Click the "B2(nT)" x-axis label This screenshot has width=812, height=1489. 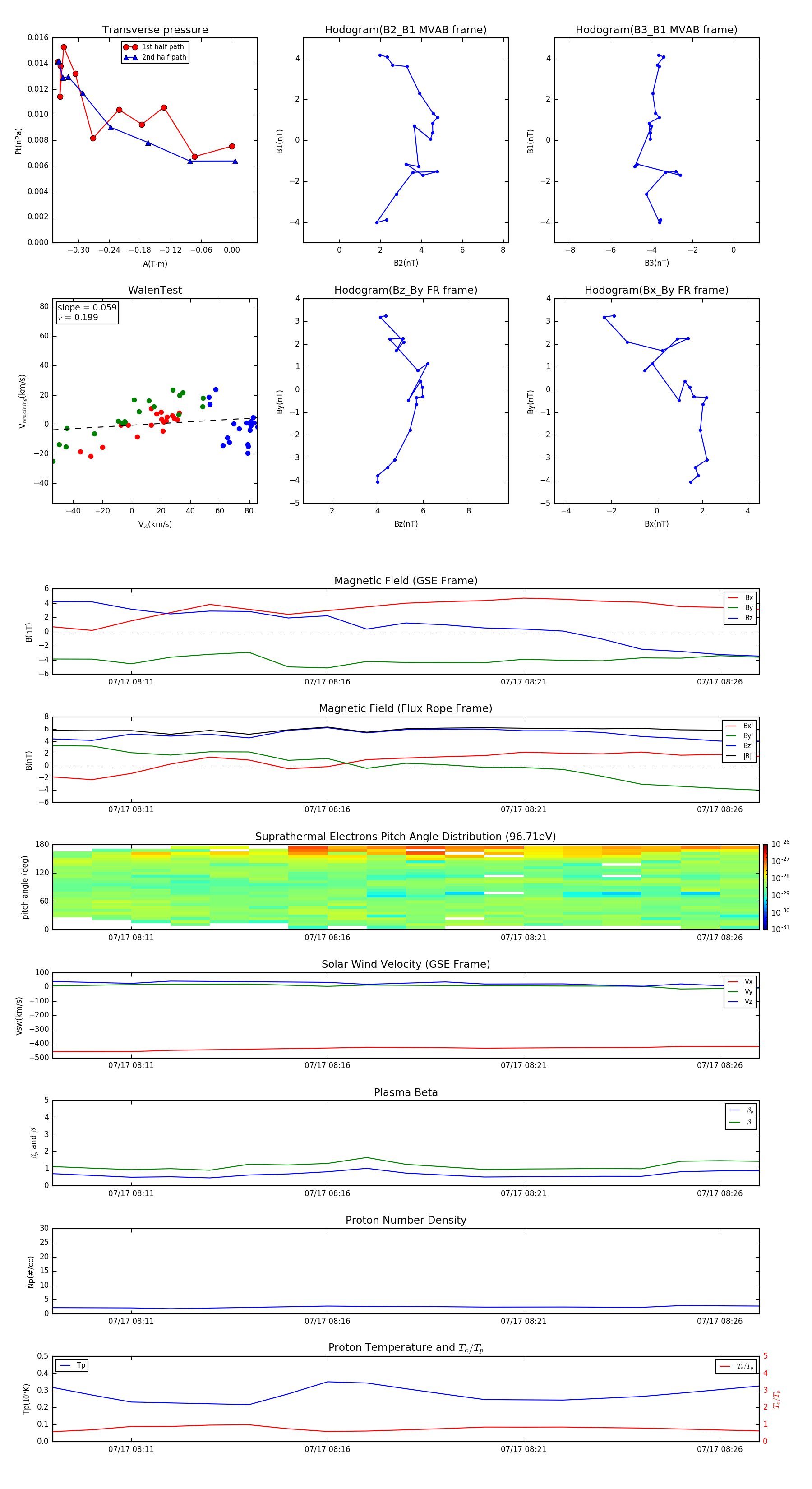[x=406, y=263]
